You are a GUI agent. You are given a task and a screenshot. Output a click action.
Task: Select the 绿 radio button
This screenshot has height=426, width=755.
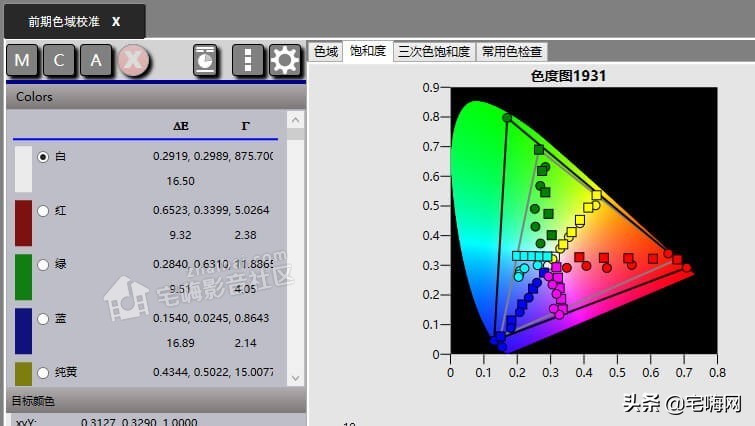point(43,265)
